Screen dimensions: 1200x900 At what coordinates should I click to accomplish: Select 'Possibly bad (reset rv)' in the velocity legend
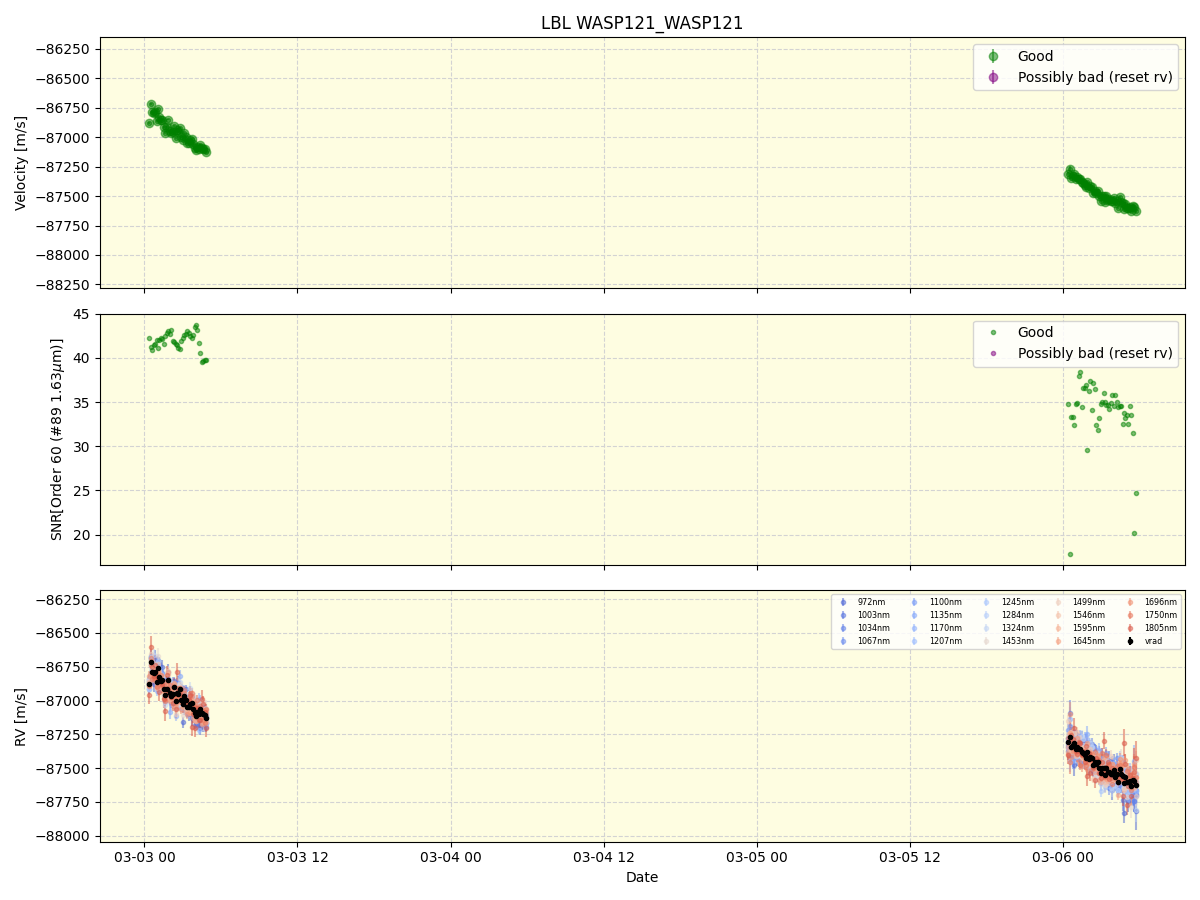pyautogui.click(x=1095, y=77)
